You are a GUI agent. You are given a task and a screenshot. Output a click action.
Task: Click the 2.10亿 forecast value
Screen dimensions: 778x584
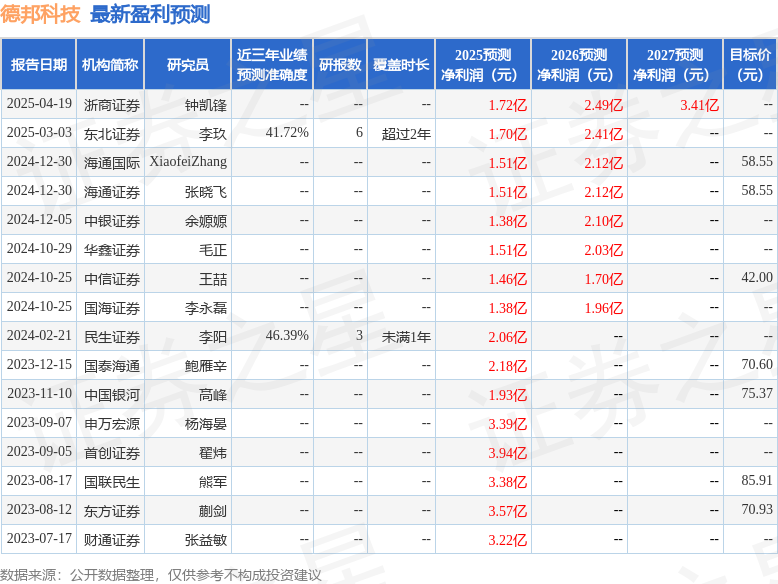tap(603, 221)
